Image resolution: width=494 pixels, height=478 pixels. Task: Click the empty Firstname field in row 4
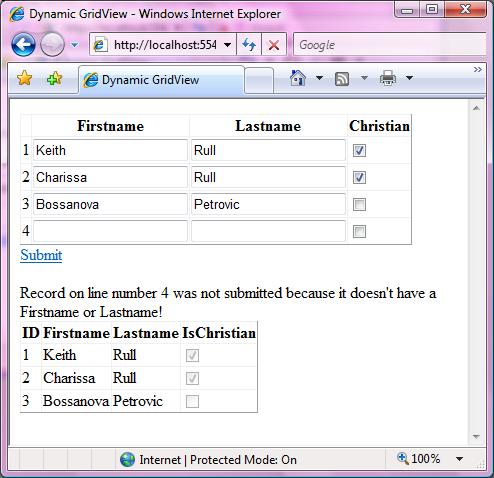(x=110, y=231)
